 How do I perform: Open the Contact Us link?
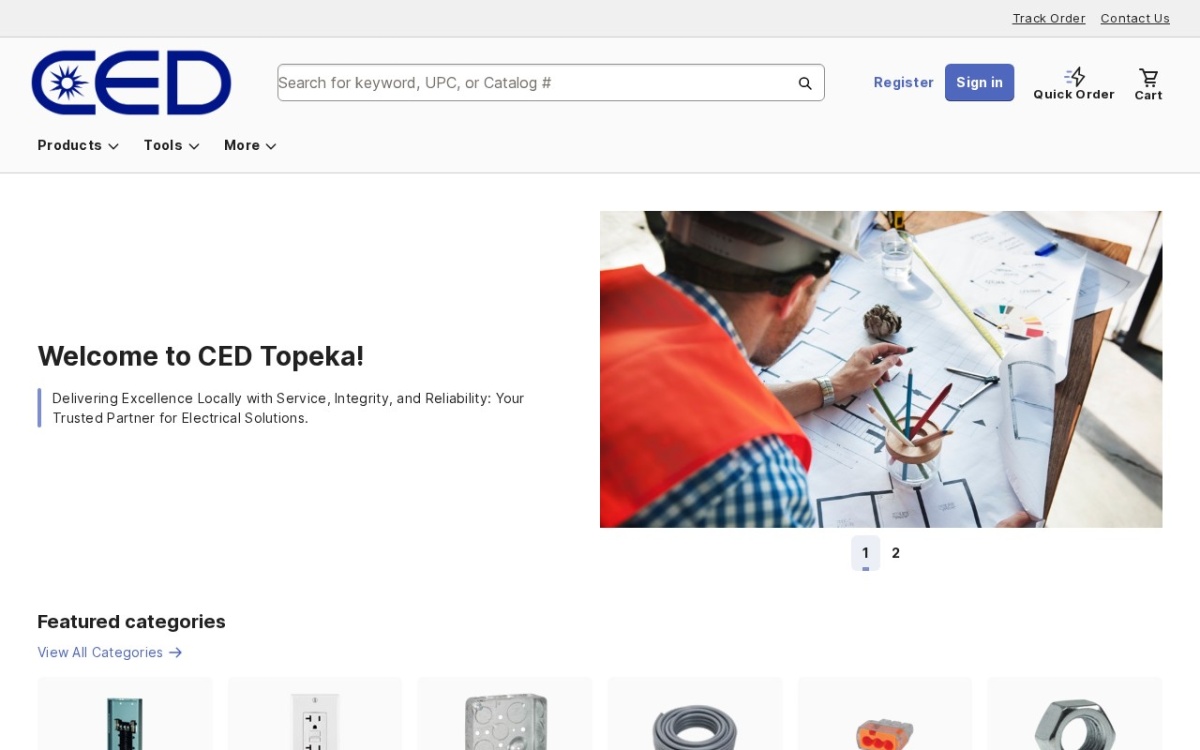tap(1135, 18)
